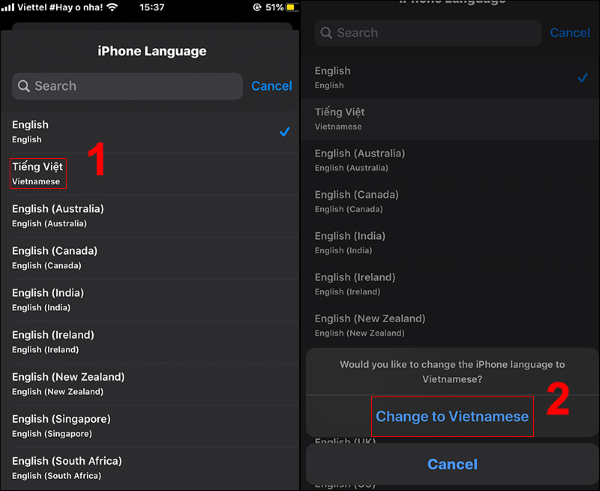The width and height of the screenshot is (600, 491).
Task: Tap the blue checkmark beside English on right screen
Action: (x=583, y=78)
